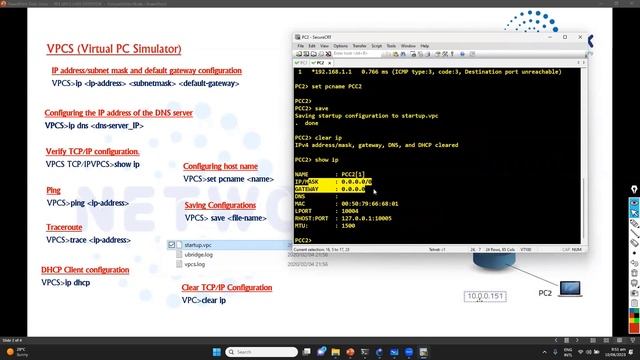Viewport: 640px width, 360px height.
Task: Click the Disconnect toolbar icon
Action: [x=328, y=54]
